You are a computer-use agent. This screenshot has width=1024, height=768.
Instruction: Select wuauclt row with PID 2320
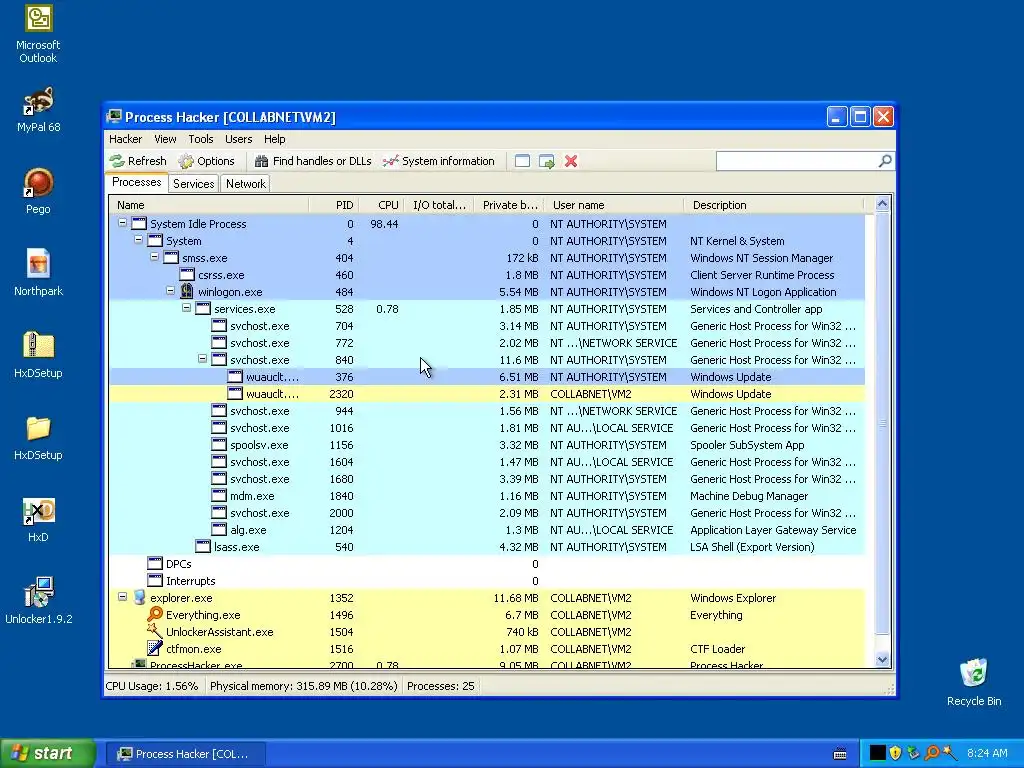coord(487,394)
